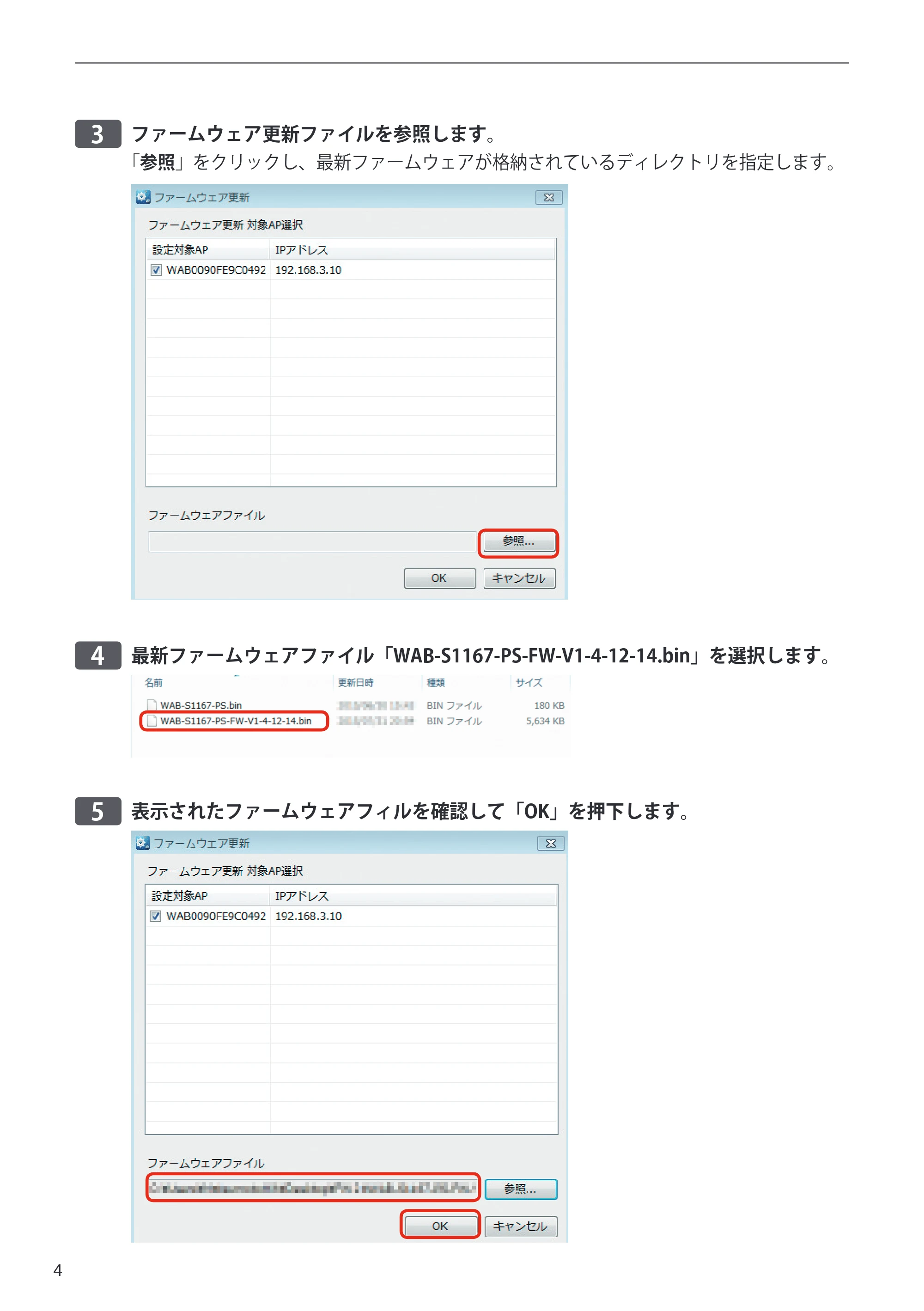Click the 180 KB size cell
Image resolution: width=924 pixels, height=1311 pixels.
(549, 706)
